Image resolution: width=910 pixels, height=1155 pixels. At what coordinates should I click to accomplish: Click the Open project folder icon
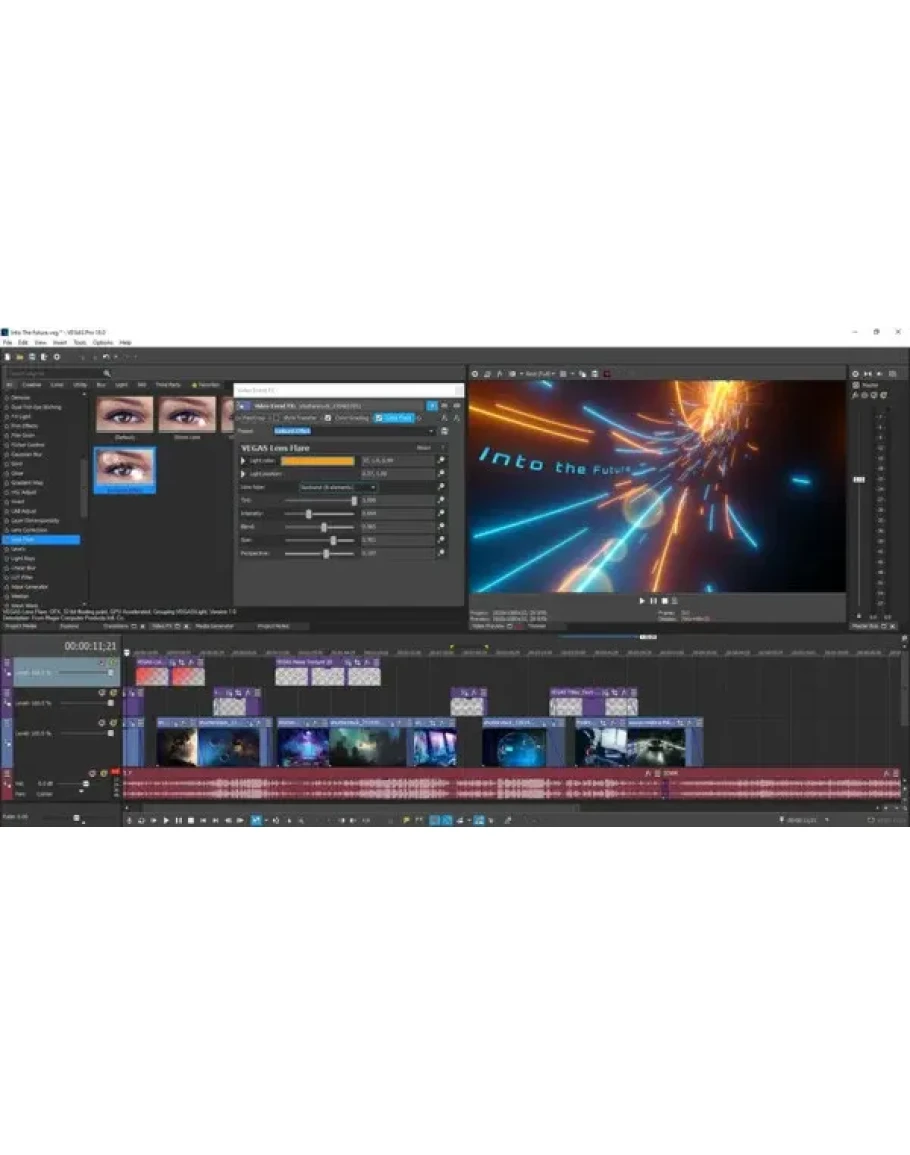[x=19, y=356]
